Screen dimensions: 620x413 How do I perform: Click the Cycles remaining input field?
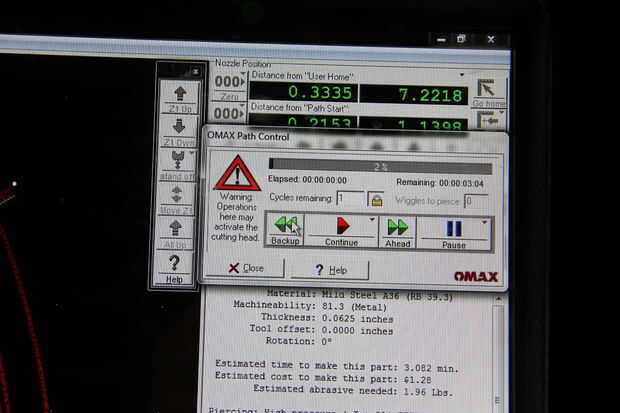click(350, 199)
